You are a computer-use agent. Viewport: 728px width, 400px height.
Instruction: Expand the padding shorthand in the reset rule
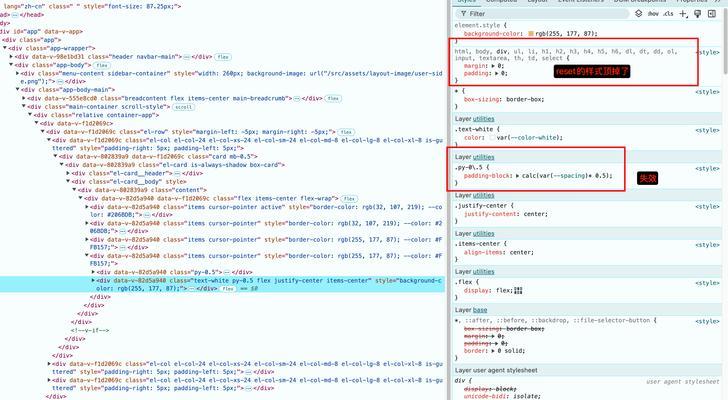coord(497,73)
